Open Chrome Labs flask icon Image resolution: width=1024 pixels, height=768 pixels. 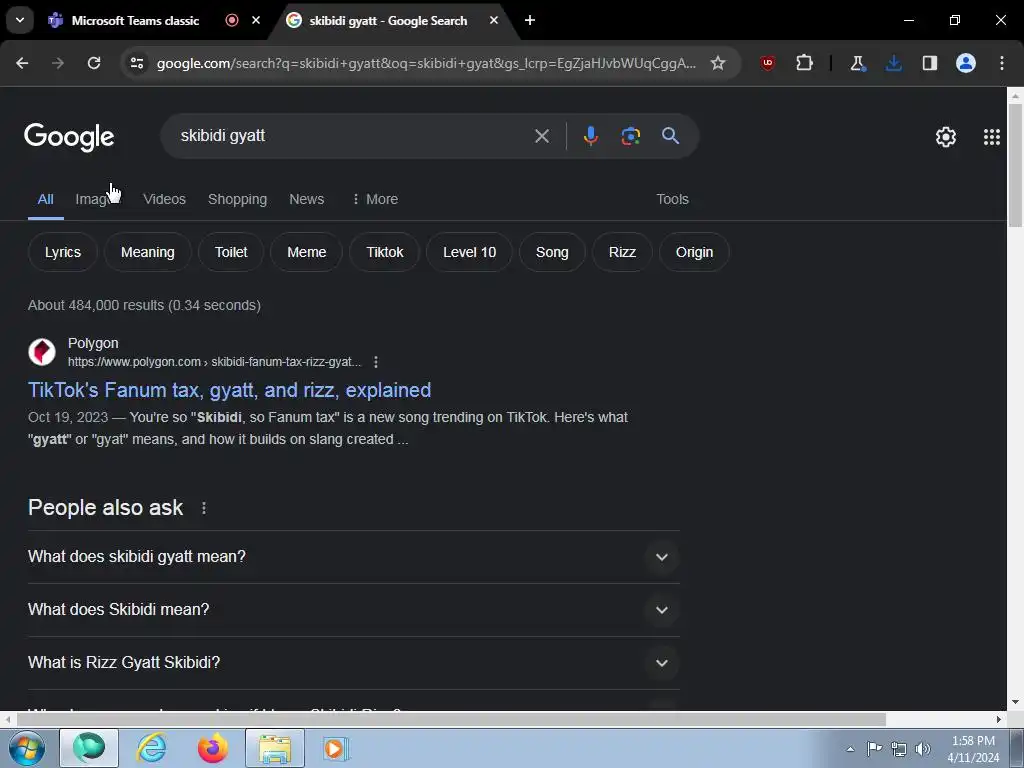[x=857, y=63]
